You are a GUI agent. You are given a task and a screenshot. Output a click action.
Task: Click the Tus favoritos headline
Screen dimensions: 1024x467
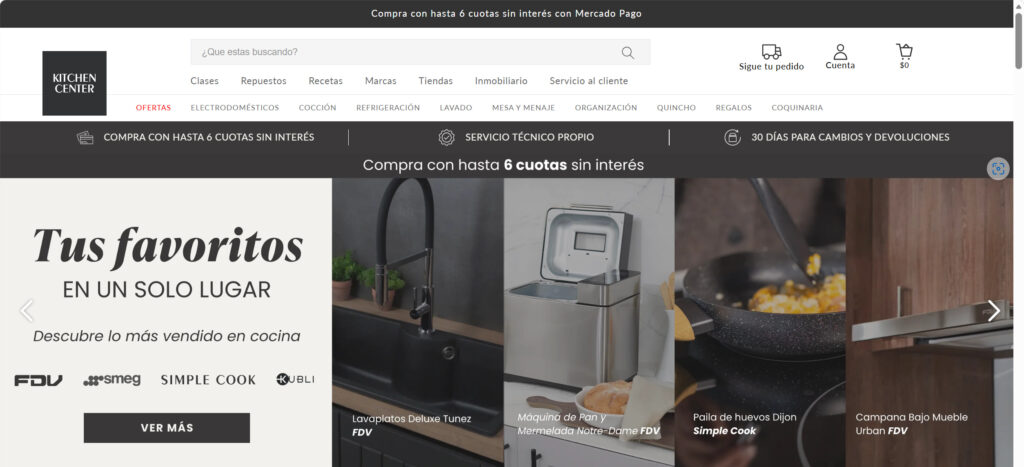point(168,246)
